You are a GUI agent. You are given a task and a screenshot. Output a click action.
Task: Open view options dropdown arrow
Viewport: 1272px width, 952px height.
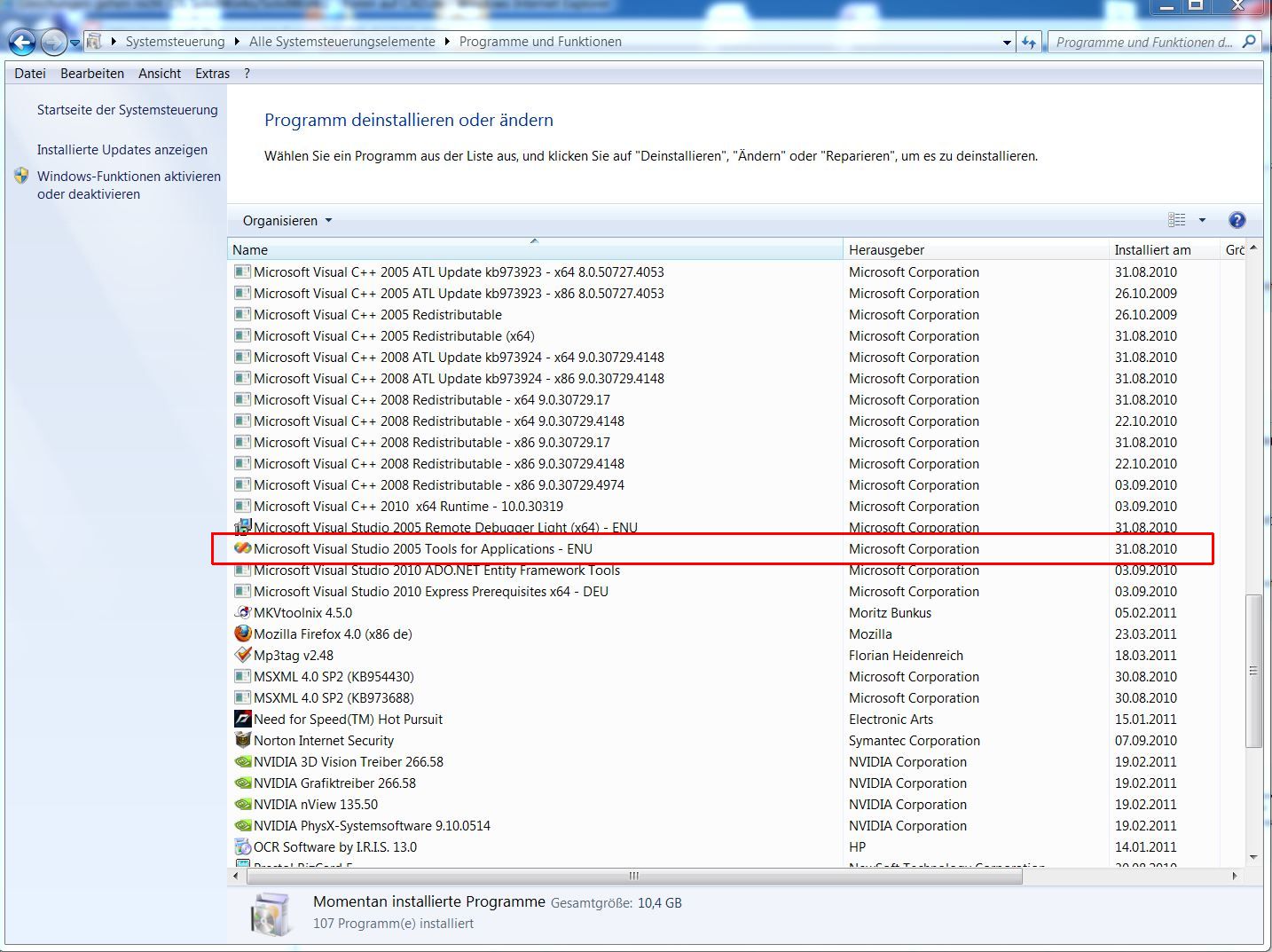point(1202,220)
